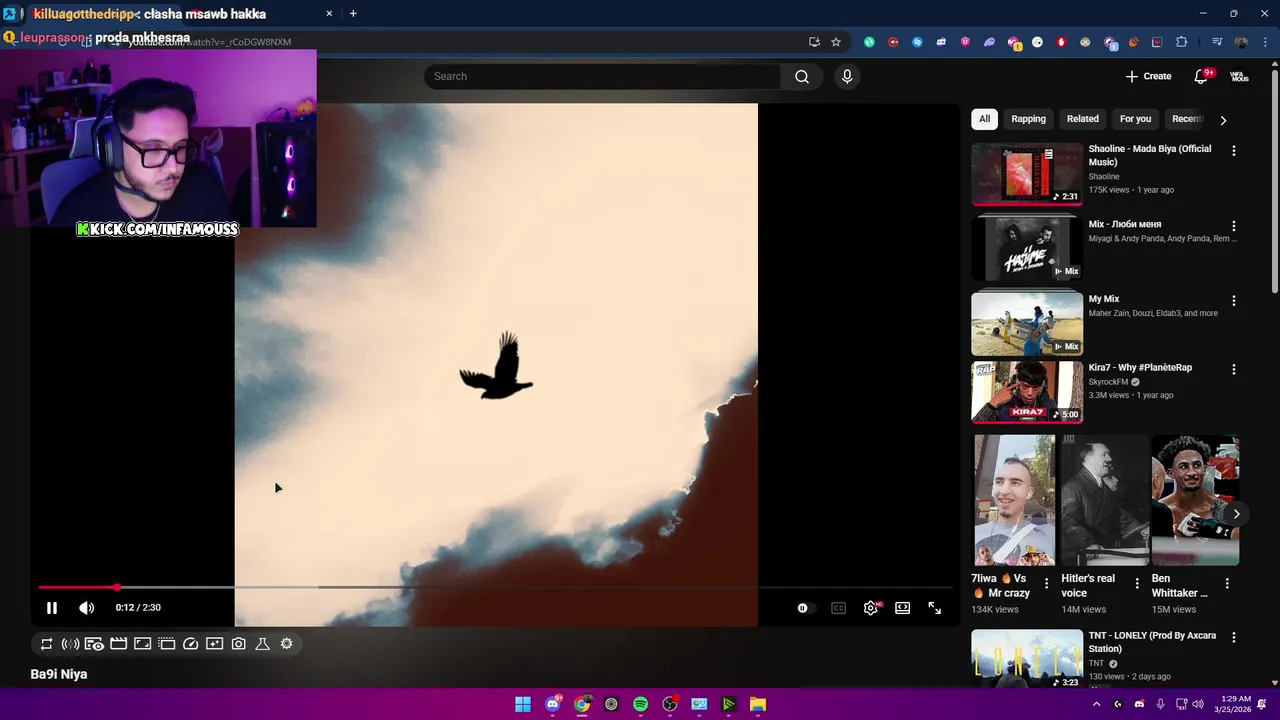1280x720 pixels.
Task: Show the next shorts with the shelf arrow
Action: 1236,514
